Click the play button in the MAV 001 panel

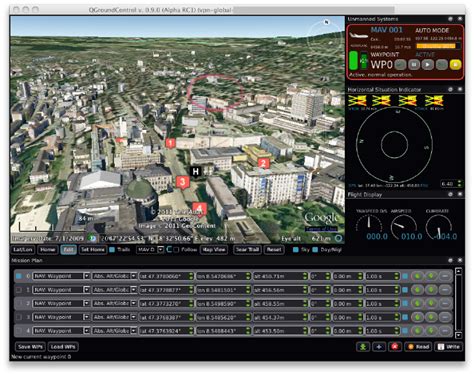pos(428,64)
